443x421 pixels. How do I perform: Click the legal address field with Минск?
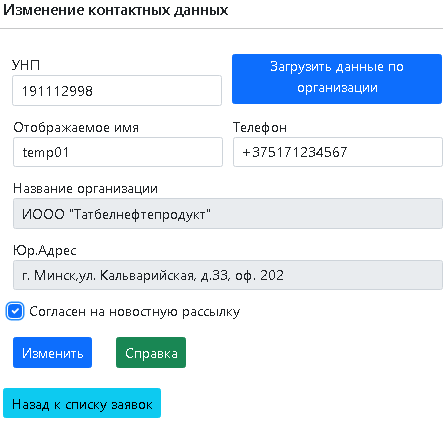pos(228,275)
